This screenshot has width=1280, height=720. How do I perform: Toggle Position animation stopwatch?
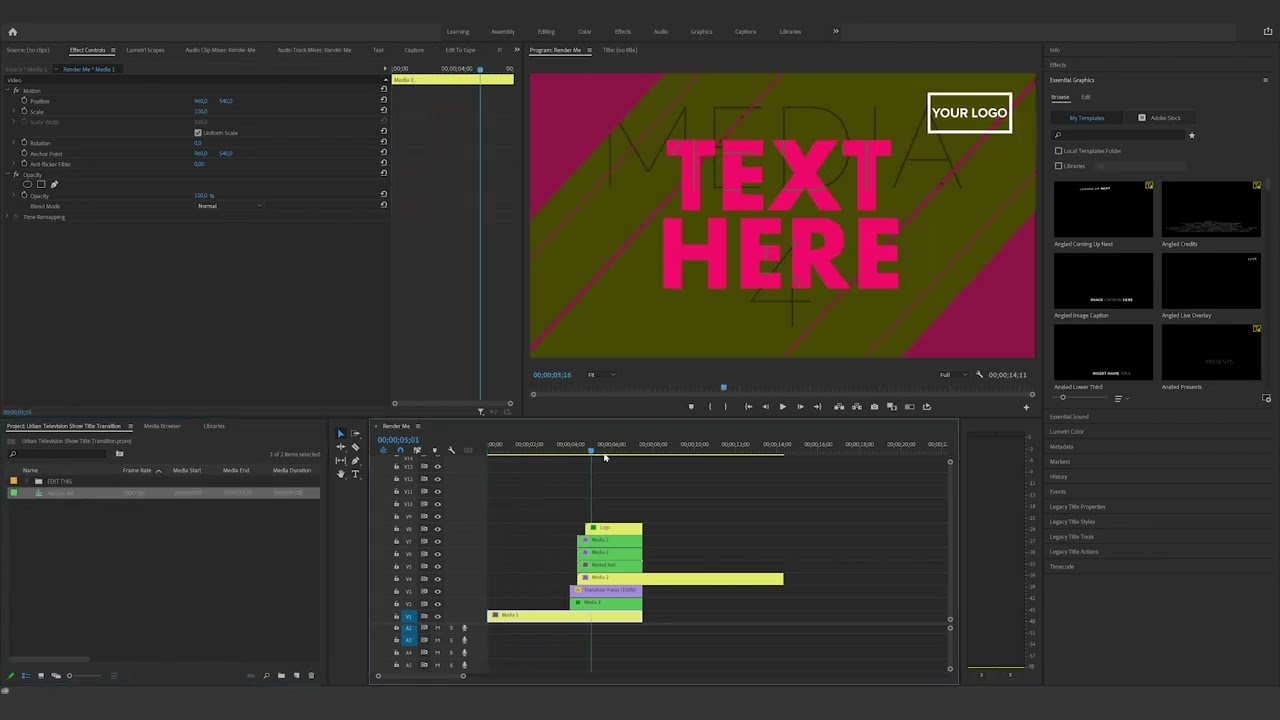(x=24, y=101)
